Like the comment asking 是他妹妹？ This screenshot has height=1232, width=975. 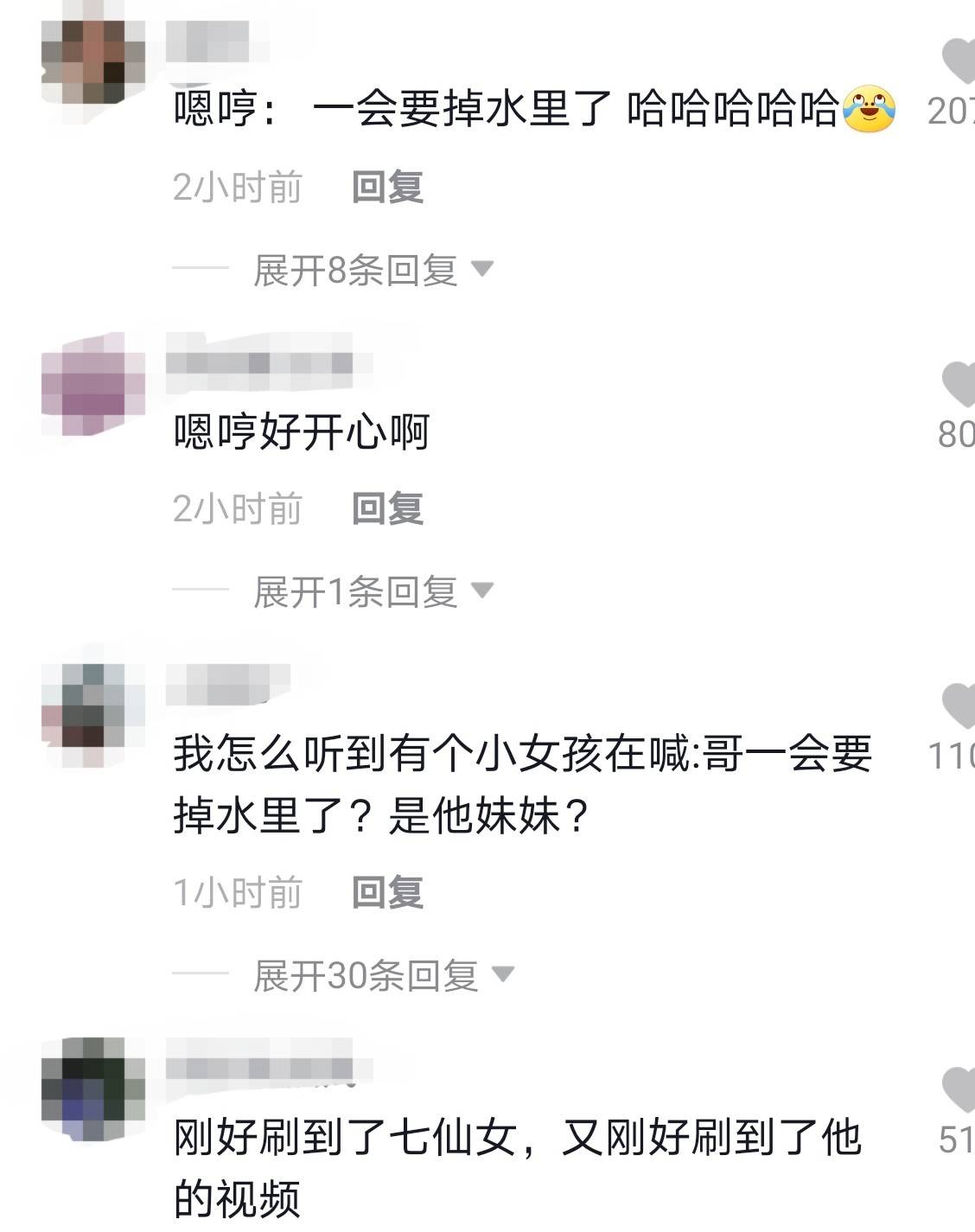coord(958,705)
